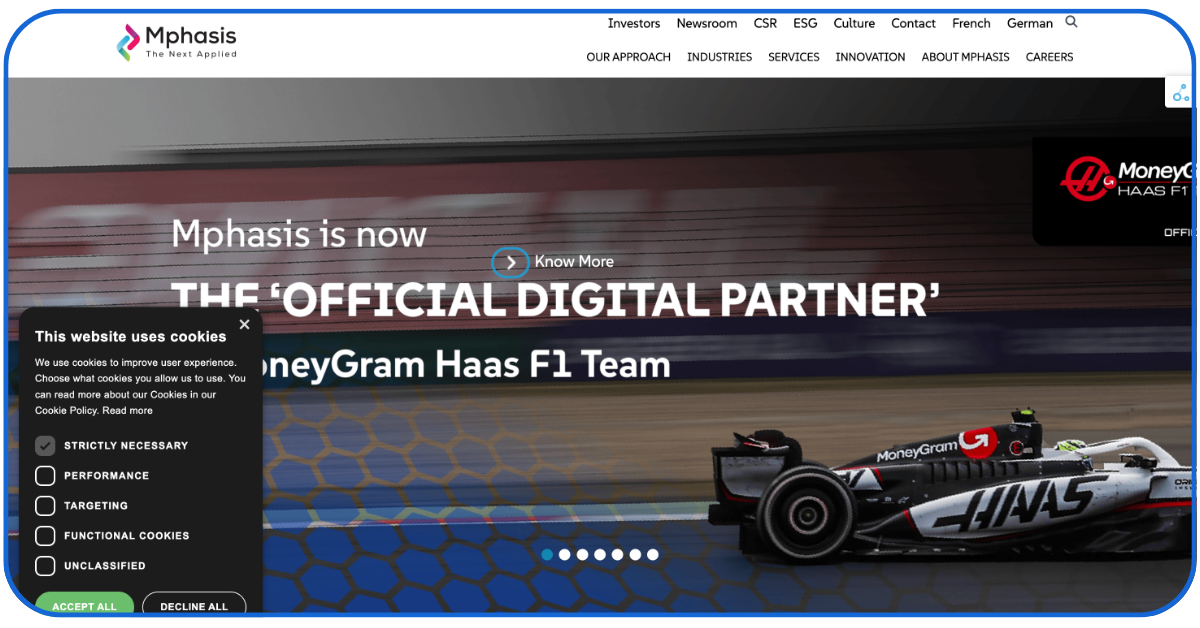Check the Unclassified cookies checkbox
Viewport: 1200px width, 628px height.
45,566
